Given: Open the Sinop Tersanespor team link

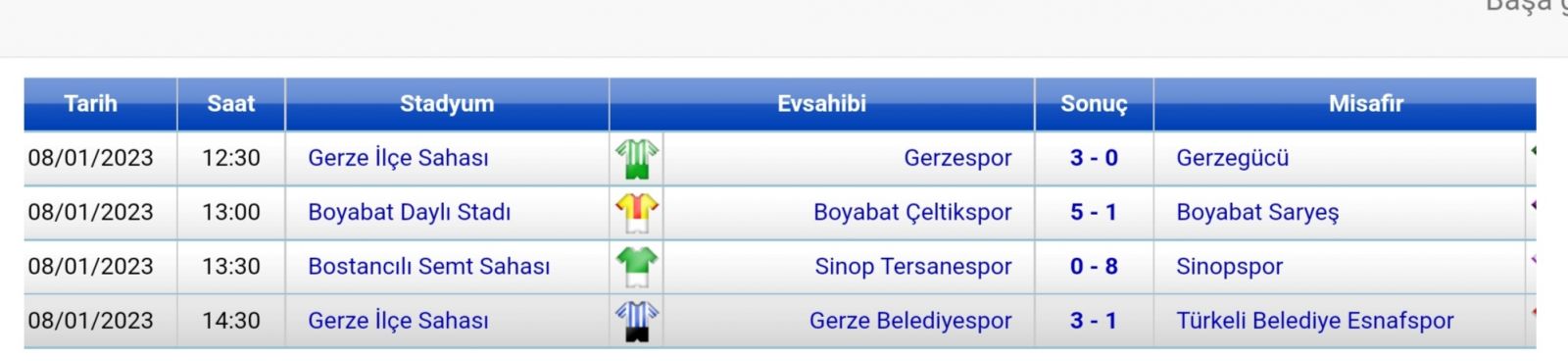Looking at the screenshot, I should pyautogui.click(x=913, y=266).
